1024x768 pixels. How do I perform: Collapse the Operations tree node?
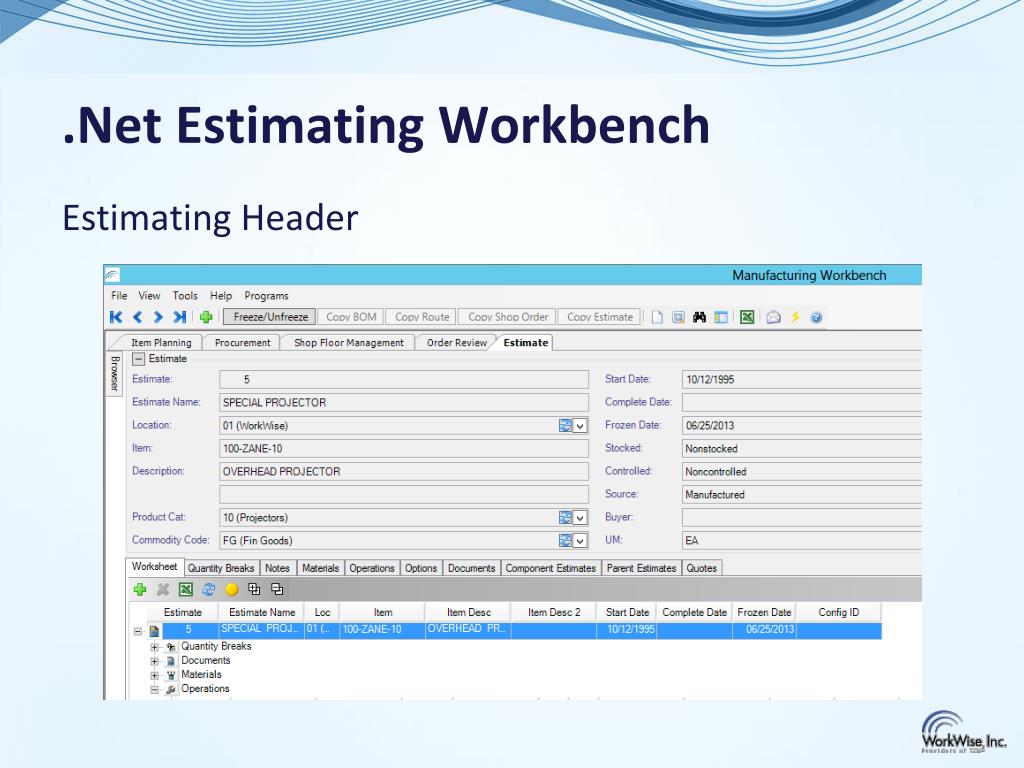pos(154,690)
